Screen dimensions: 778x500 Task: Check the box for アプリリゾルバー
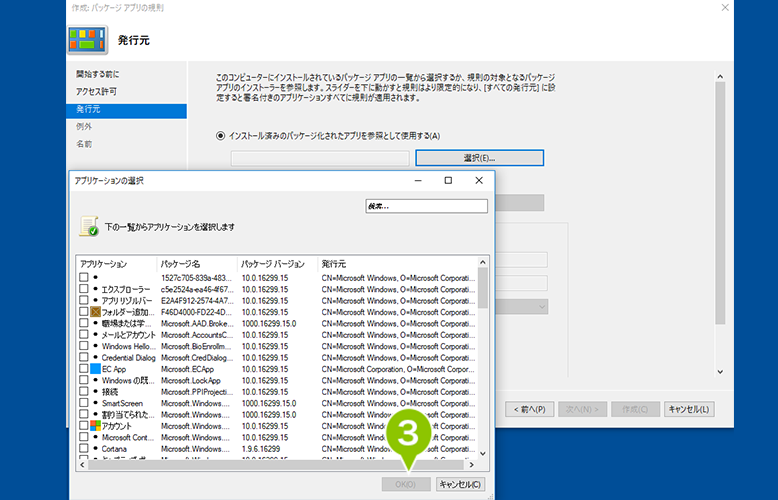click(x=84, y=300)
